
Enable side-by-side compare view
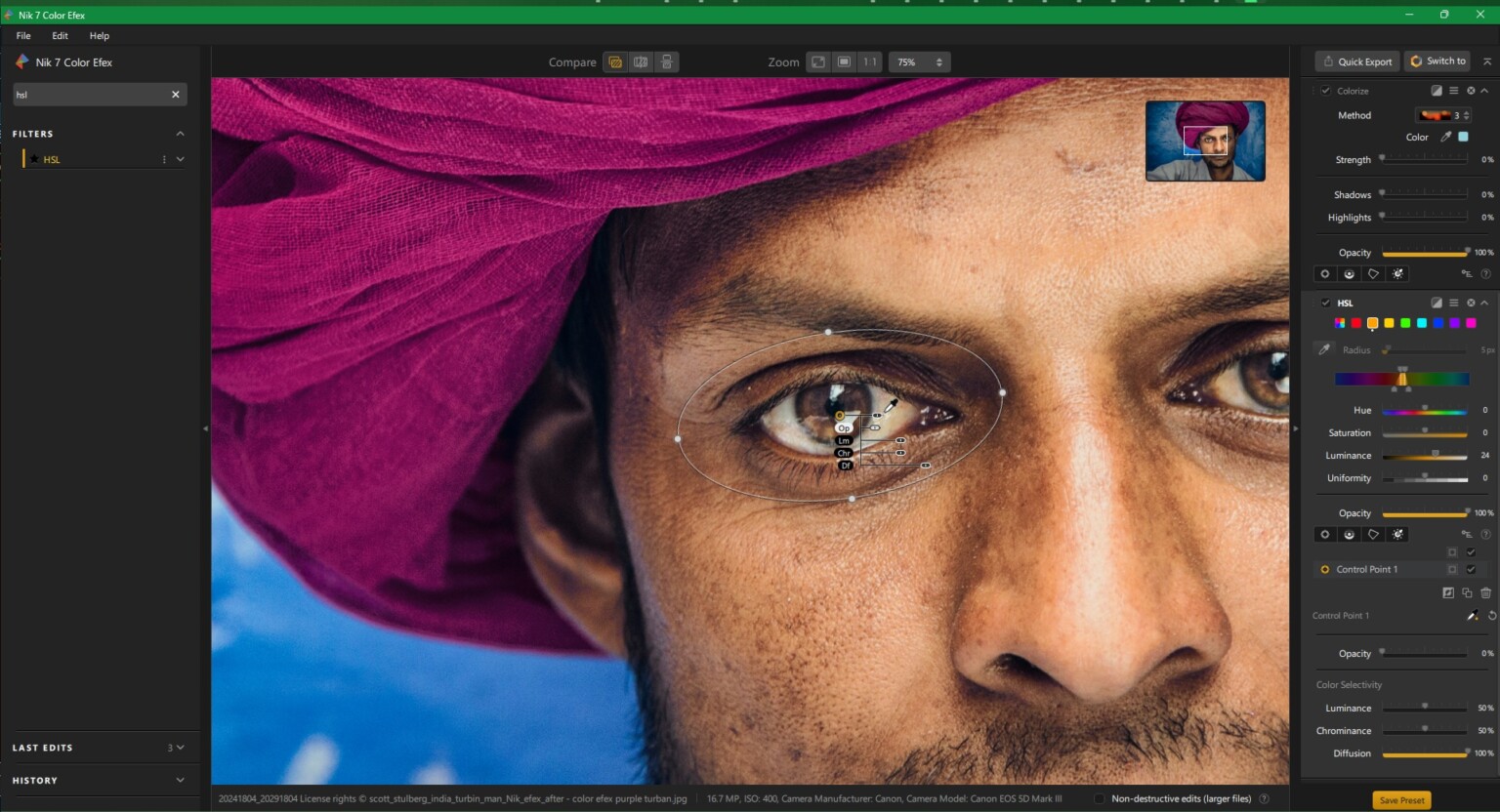(641, 61)
